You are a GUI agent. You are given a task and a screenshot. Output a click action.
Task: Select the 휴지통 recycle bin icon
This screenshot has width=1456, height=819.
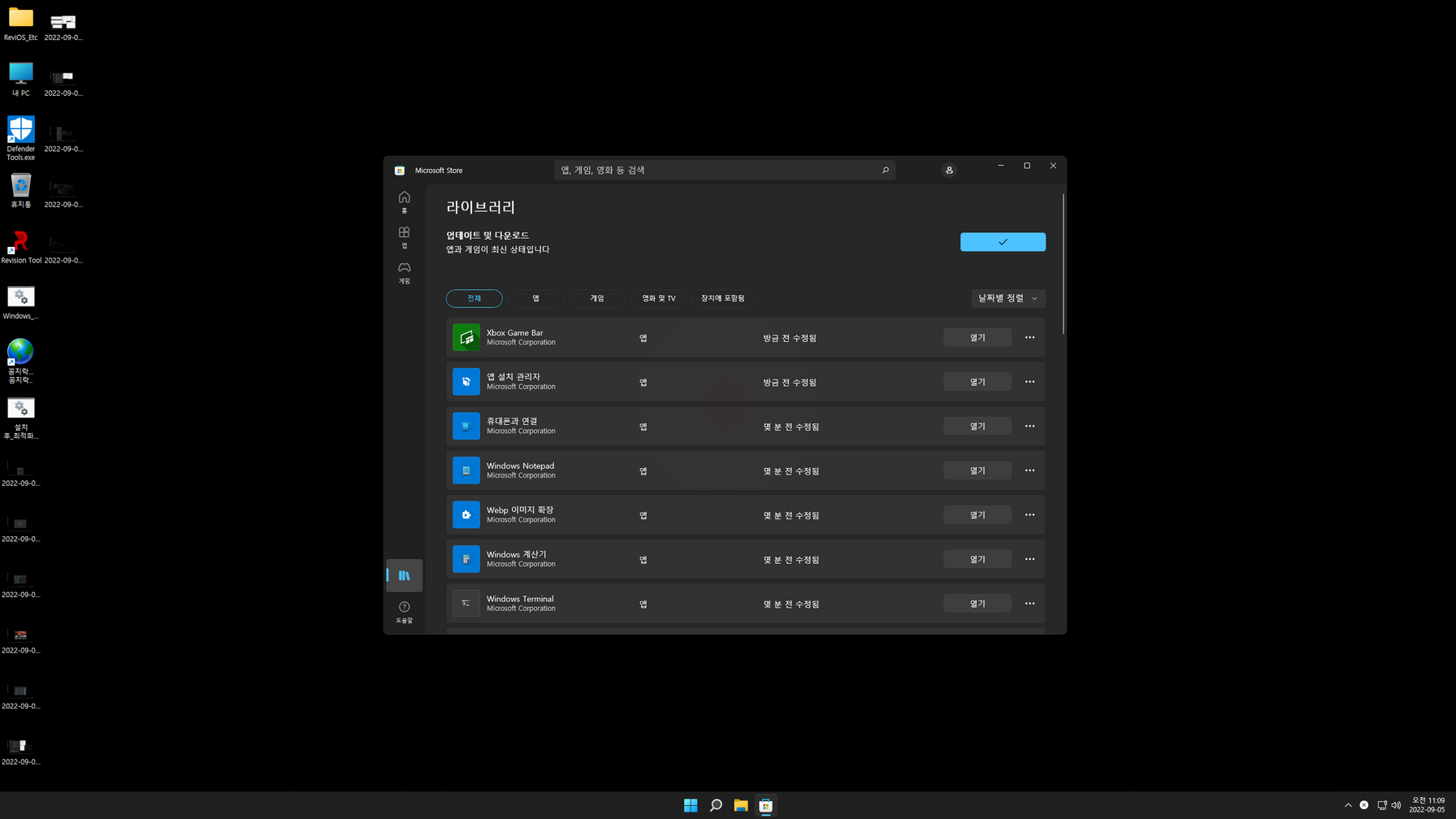(x=21, y=191)
